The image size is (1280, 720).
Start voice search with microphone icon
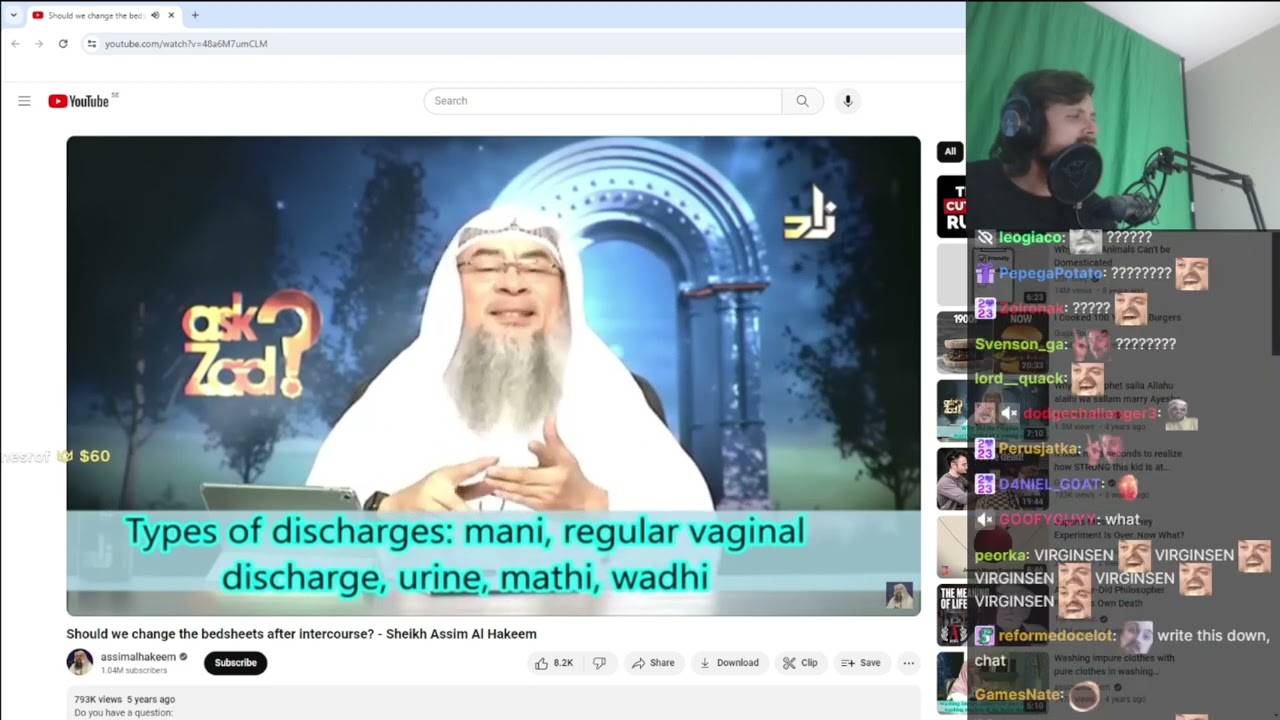click(x=847, y=101)
